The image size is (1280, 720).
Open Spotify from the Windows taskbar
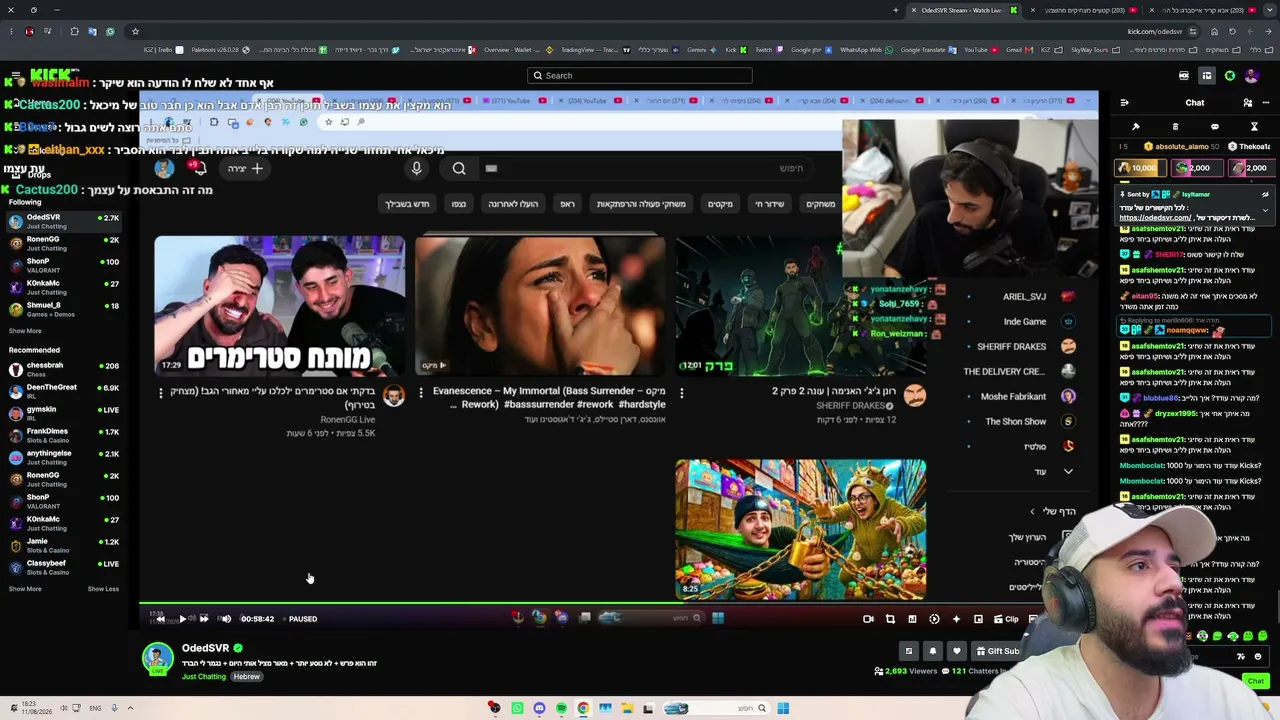(x=561, y=708)
